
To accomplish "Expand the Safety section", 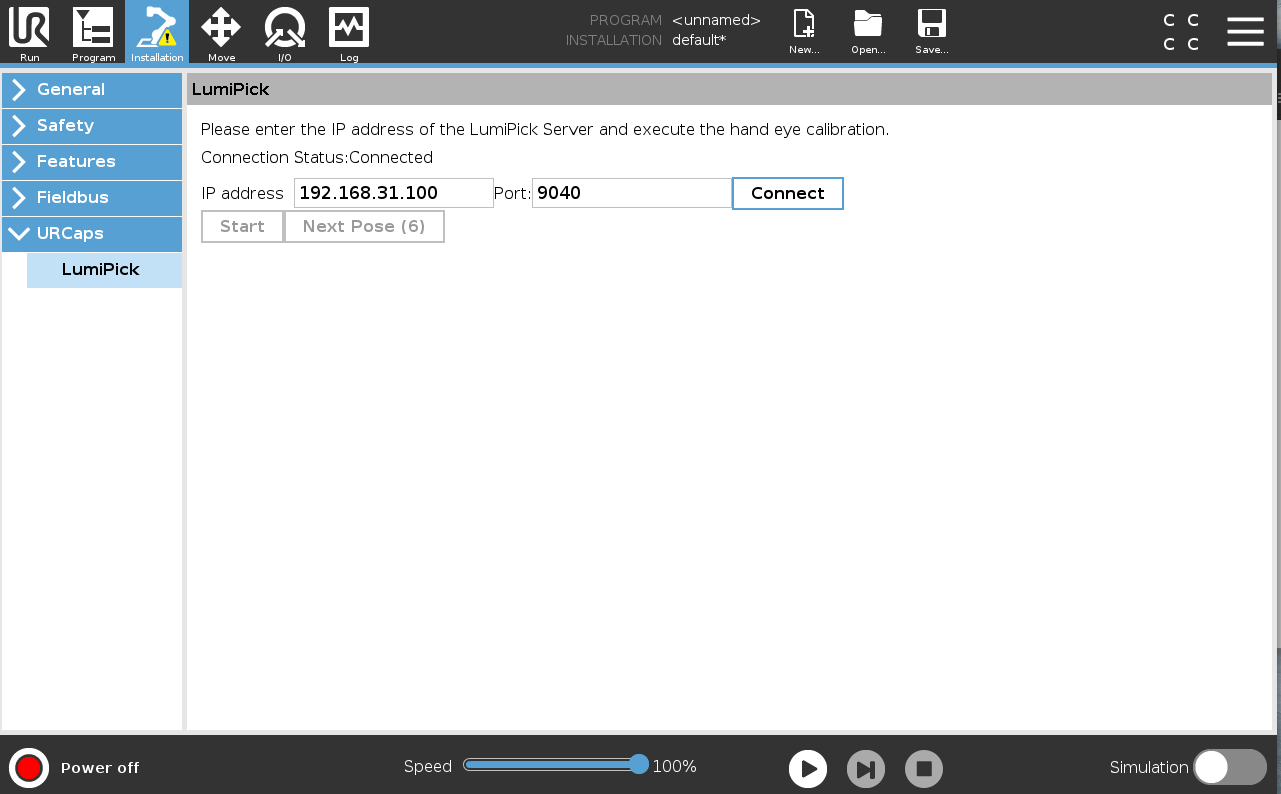I will pos(92,126).
